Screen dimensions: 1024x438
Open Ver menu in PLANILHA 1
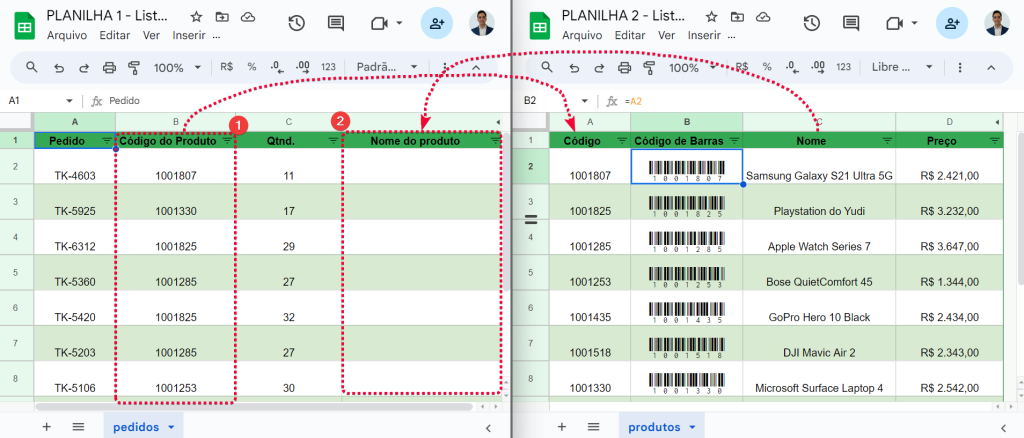point(151,35)
